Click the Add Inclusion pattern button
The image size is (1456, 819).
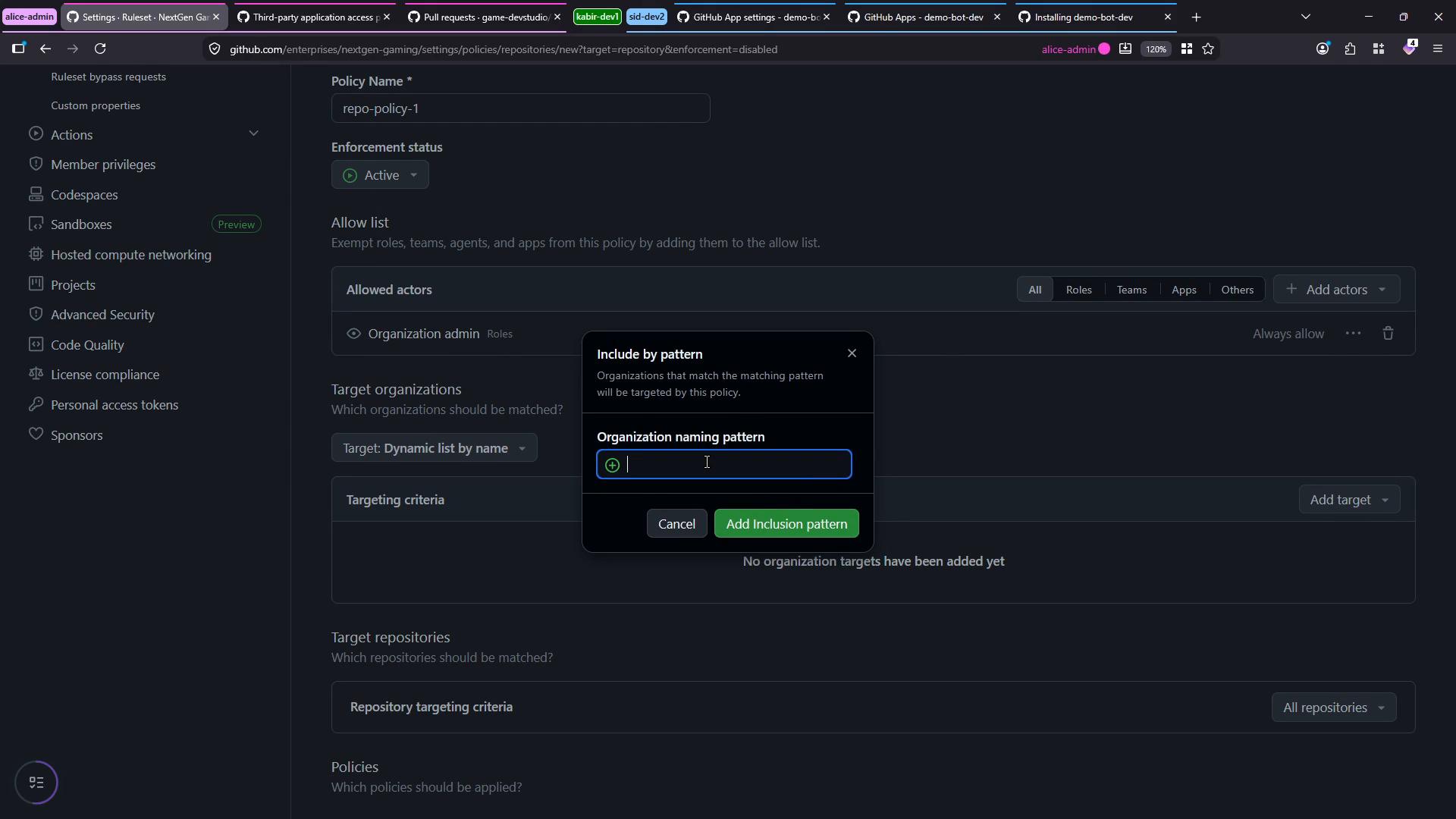[786, 524]
